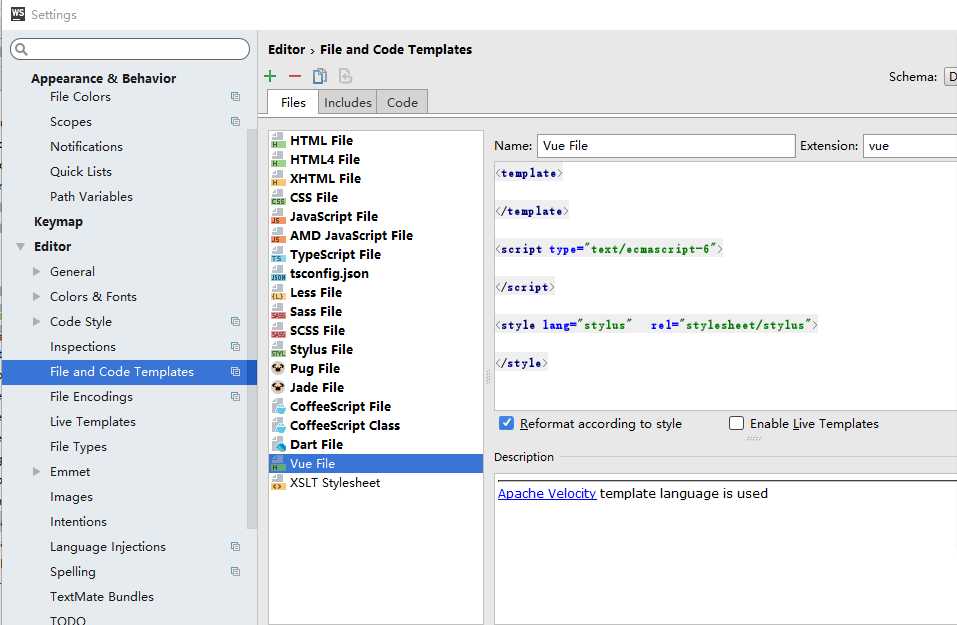Open TextMate Bundles settings page
This screenshot has height=625, width=957.
tap(102, 596)
